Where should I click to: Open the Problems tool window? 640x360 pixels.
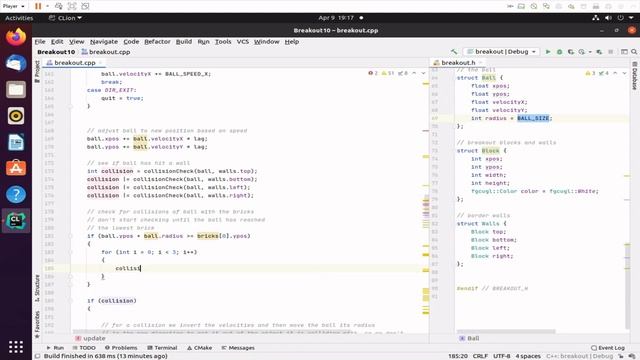coord(121,348)
